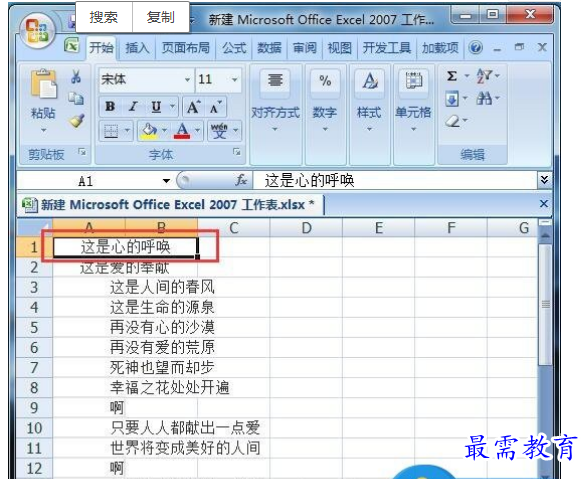
Task: Open Clipboard (剪贴板) dialog launcher
Action: coord(82,152)
